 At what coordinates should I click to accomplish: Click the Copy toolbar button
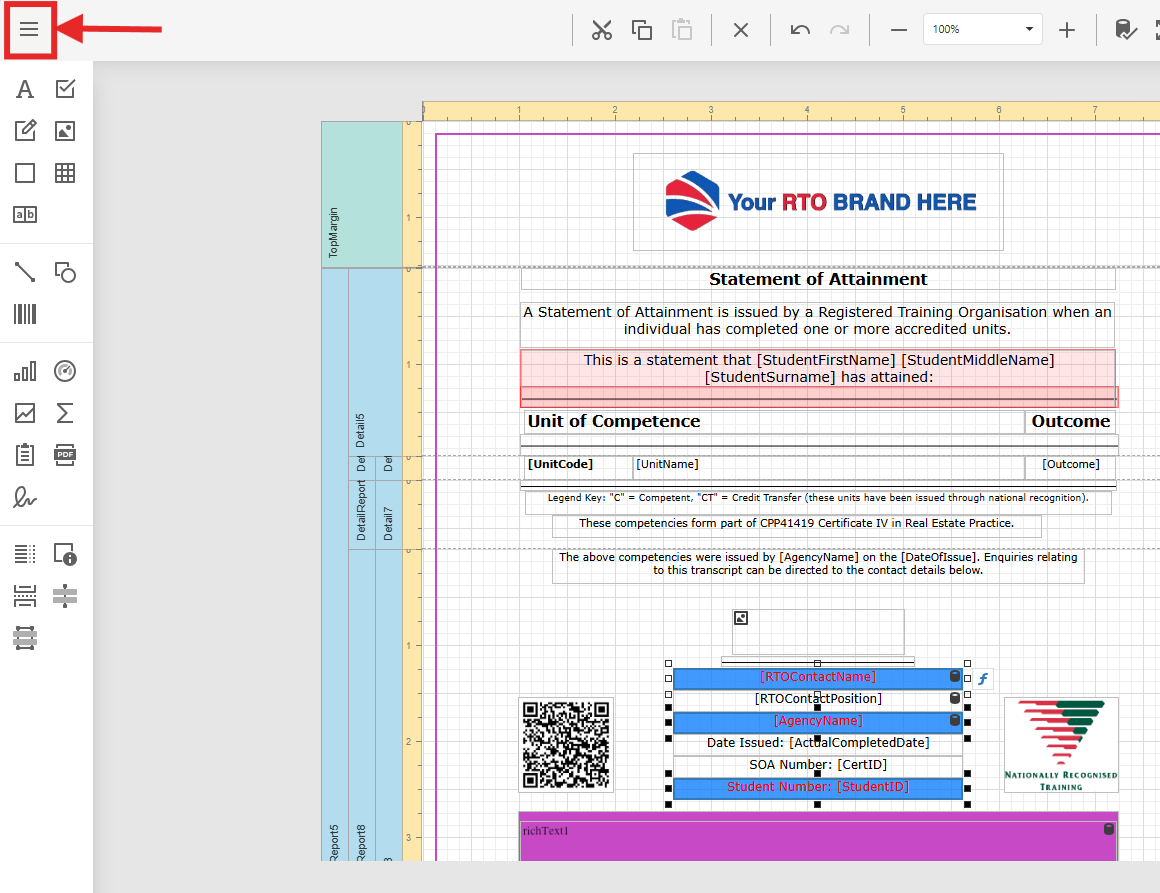(x=642, y=30)
